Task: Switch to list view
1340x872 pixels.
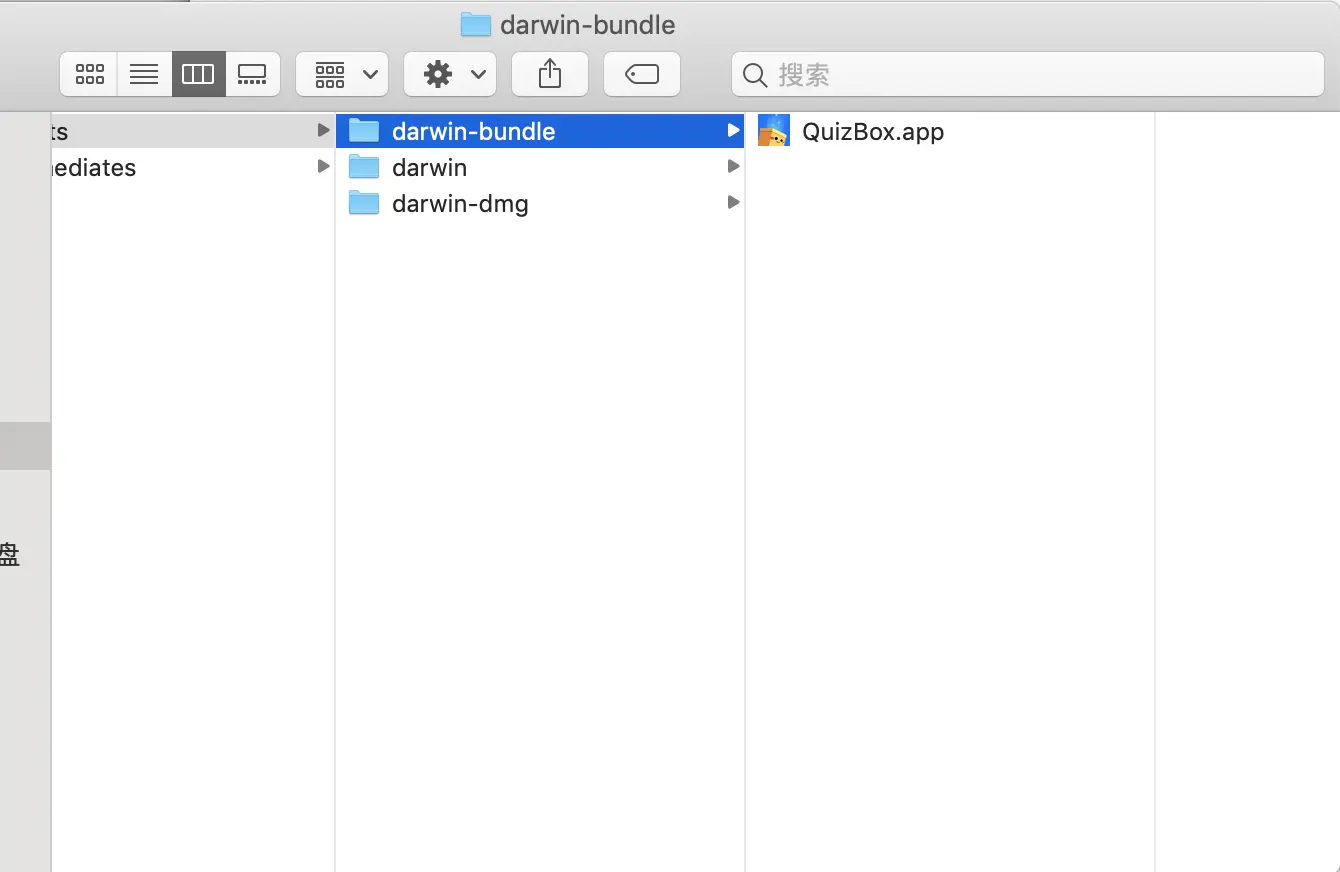Action: [x=144, y=74]
